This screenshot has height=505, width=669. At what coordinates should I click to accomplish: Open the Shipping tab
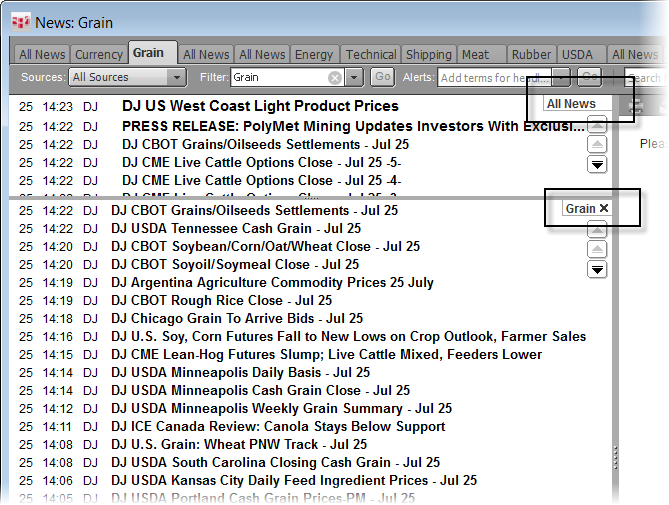point(428,54)
